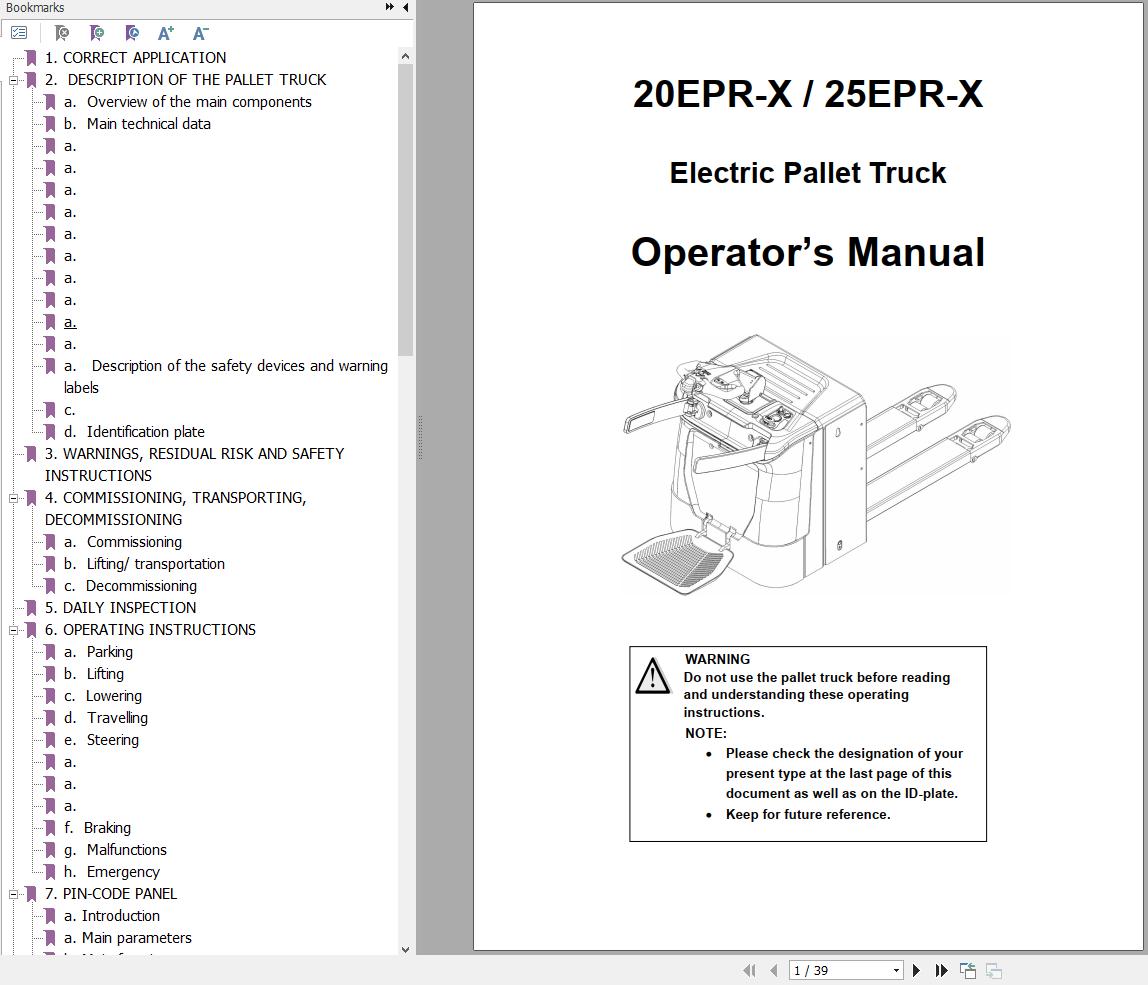Click the bookmark icon beside 1. CORRECT APPLICATION
The height and width of the screenshot is (985, 1148).
click(x=31, y=58)
